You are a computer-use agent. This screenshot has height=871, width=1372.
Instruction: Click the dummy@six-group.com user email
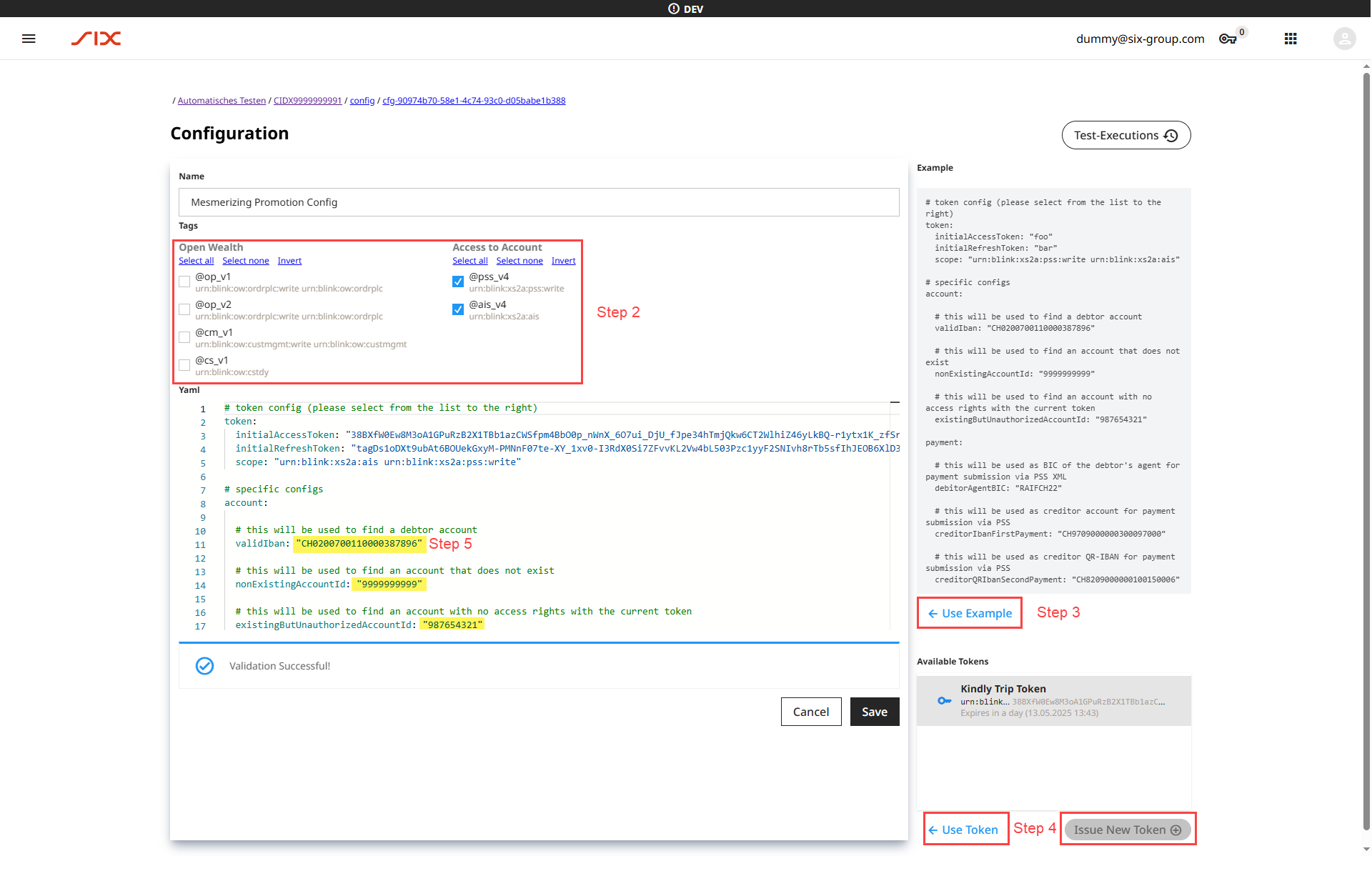coord(1140,39)
